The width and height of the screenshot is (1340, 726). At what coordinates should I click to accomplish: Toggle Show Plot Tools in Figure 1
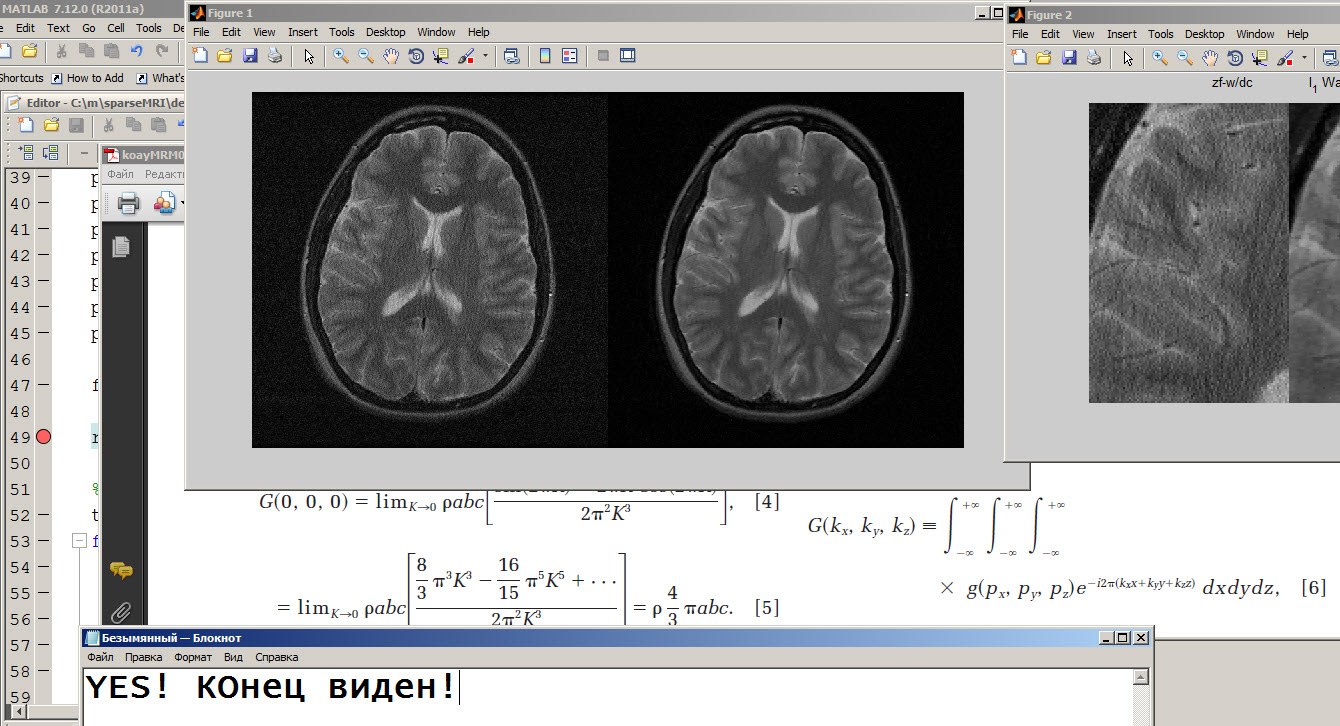pos(628,56)
